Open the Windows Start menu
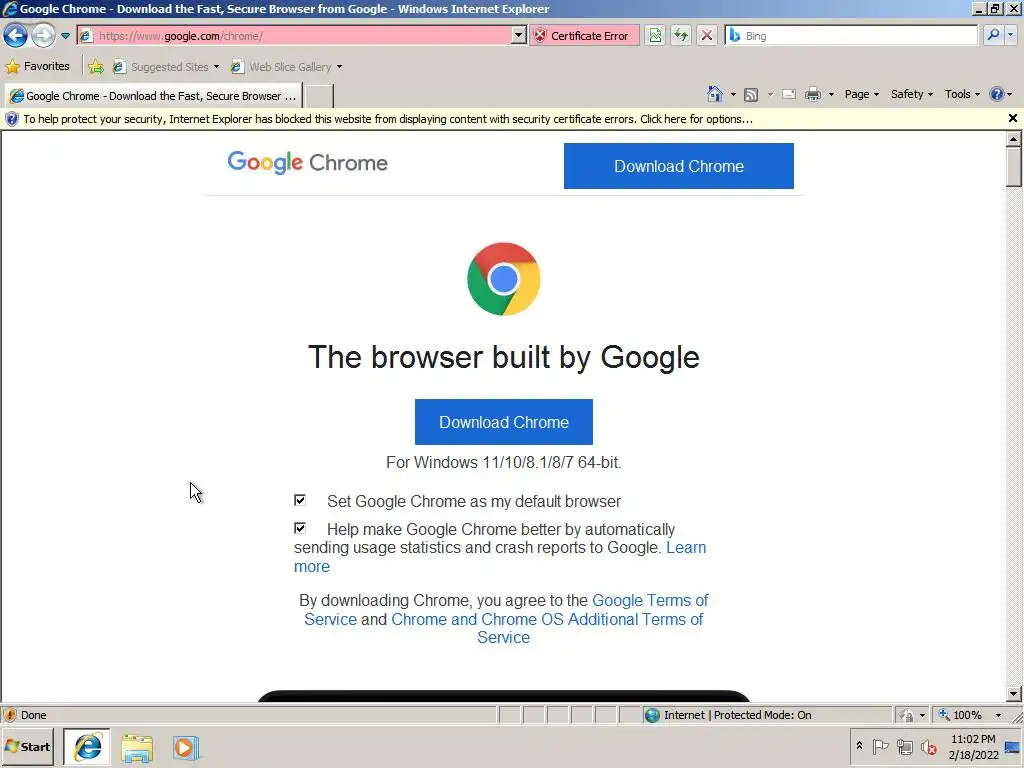 [27, 747]
